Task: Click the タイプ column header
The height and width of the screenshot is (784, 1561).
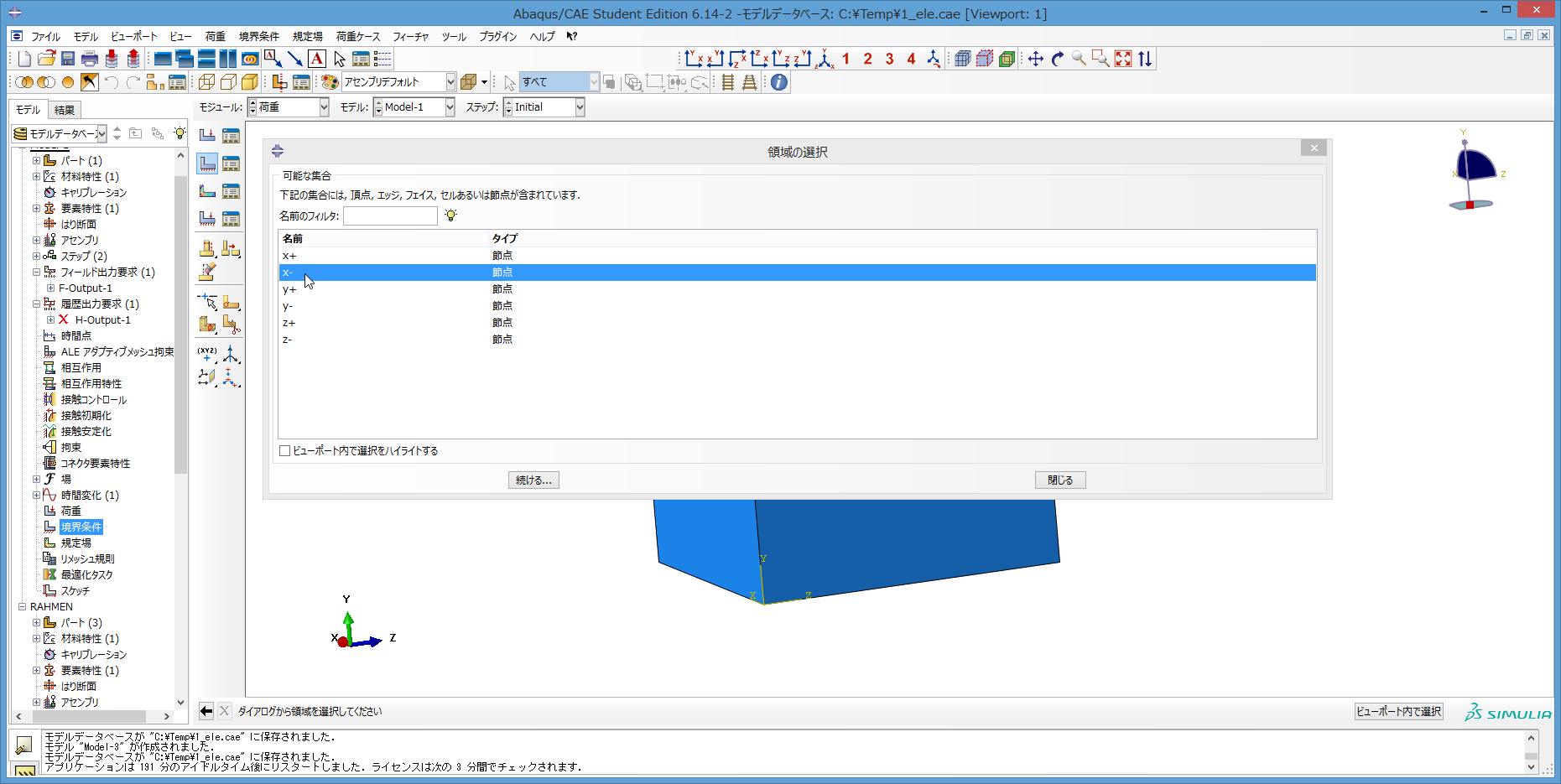Action: pos(505,239)
